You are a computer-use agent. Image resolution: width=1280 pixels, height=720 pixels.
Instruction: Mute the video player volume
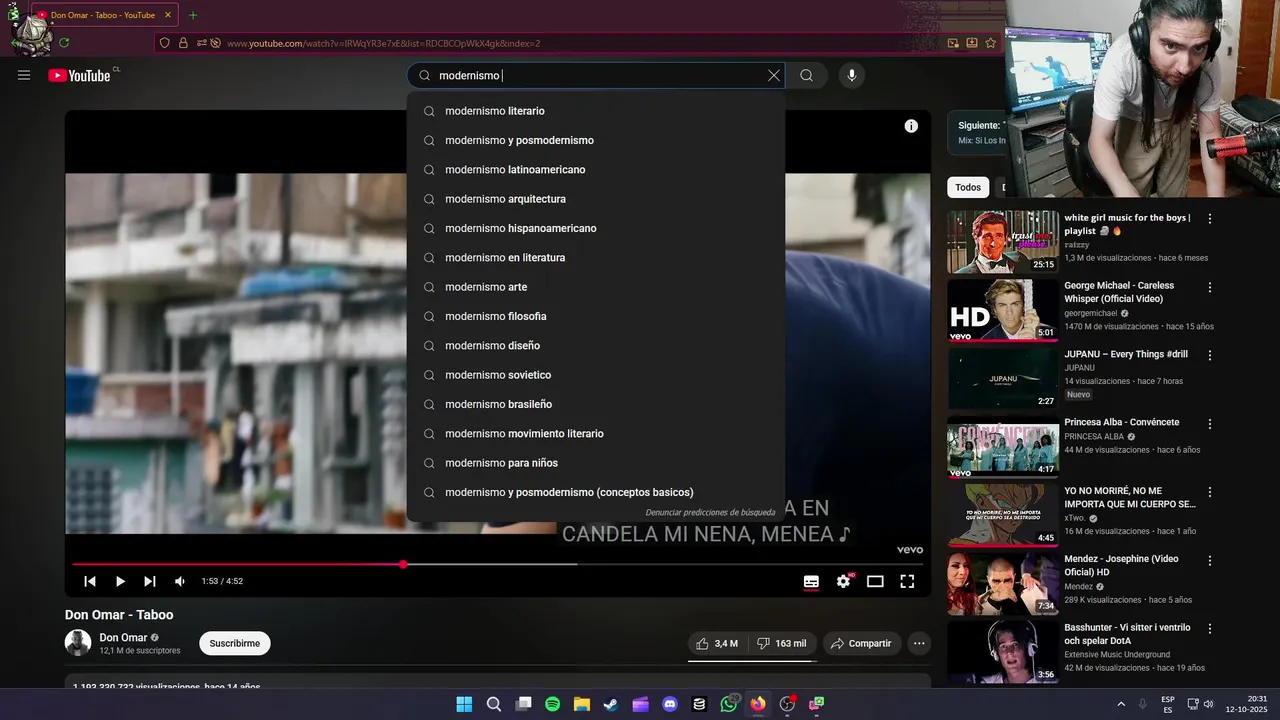coord(180,581)
